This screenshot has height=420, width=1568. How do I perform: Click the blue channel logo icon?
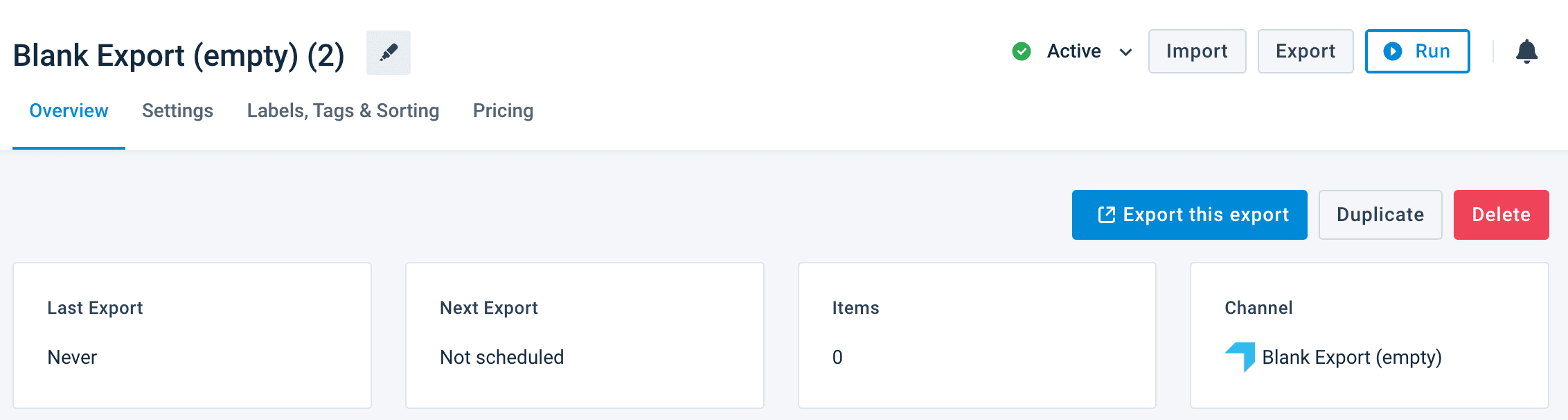[1240, 357]
